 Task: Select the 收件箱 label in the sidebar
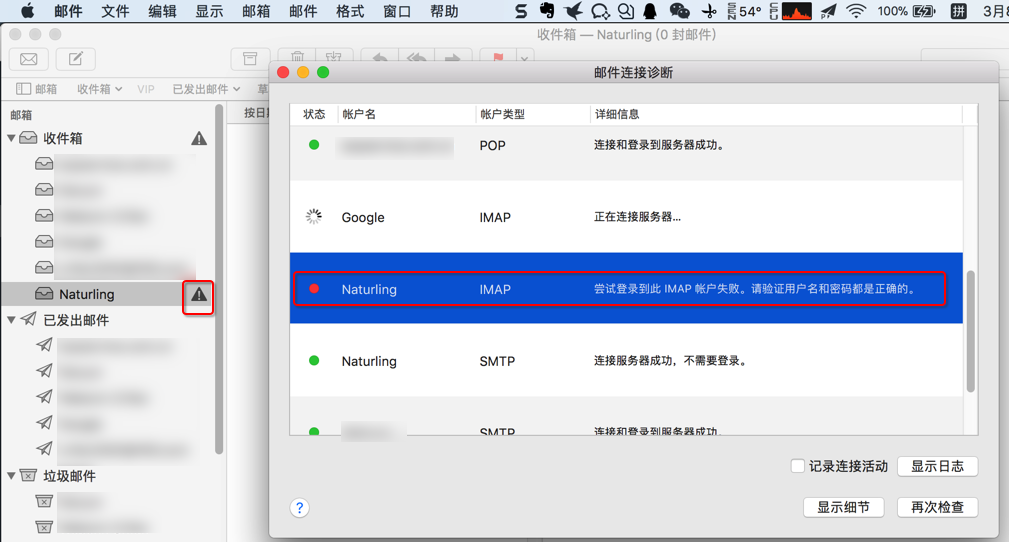pos(62,138)
